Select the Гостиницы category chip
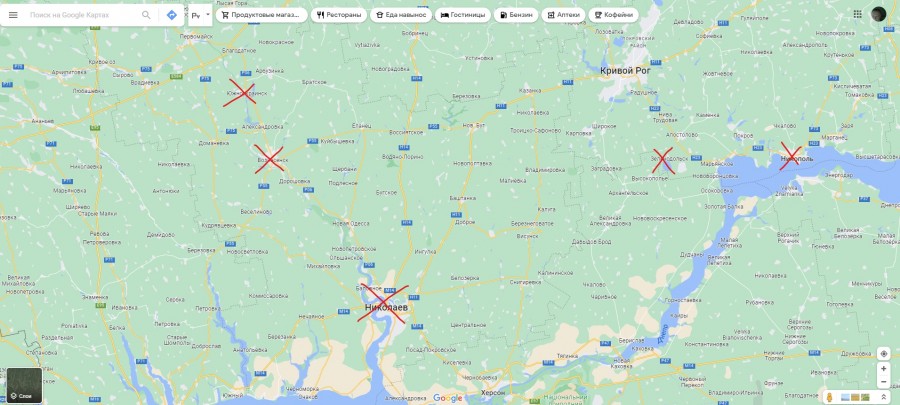The image size is (900, 405). pos(463,15)
